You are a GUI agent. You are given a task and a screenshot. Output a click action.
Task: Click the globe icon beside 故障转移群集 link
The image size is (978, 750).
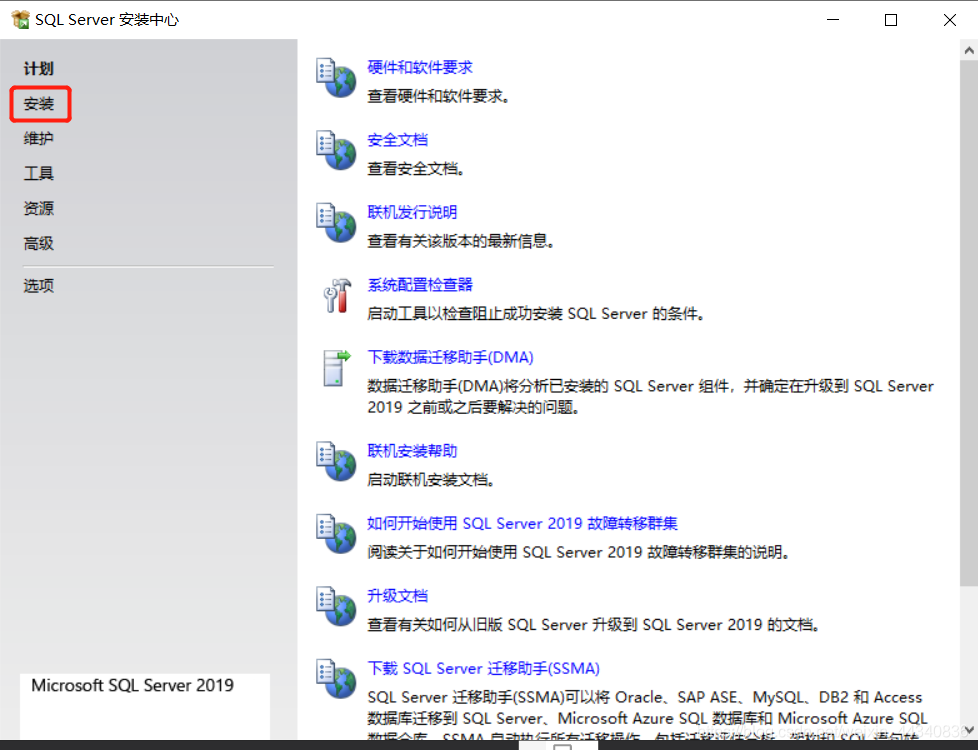[336, 534]
